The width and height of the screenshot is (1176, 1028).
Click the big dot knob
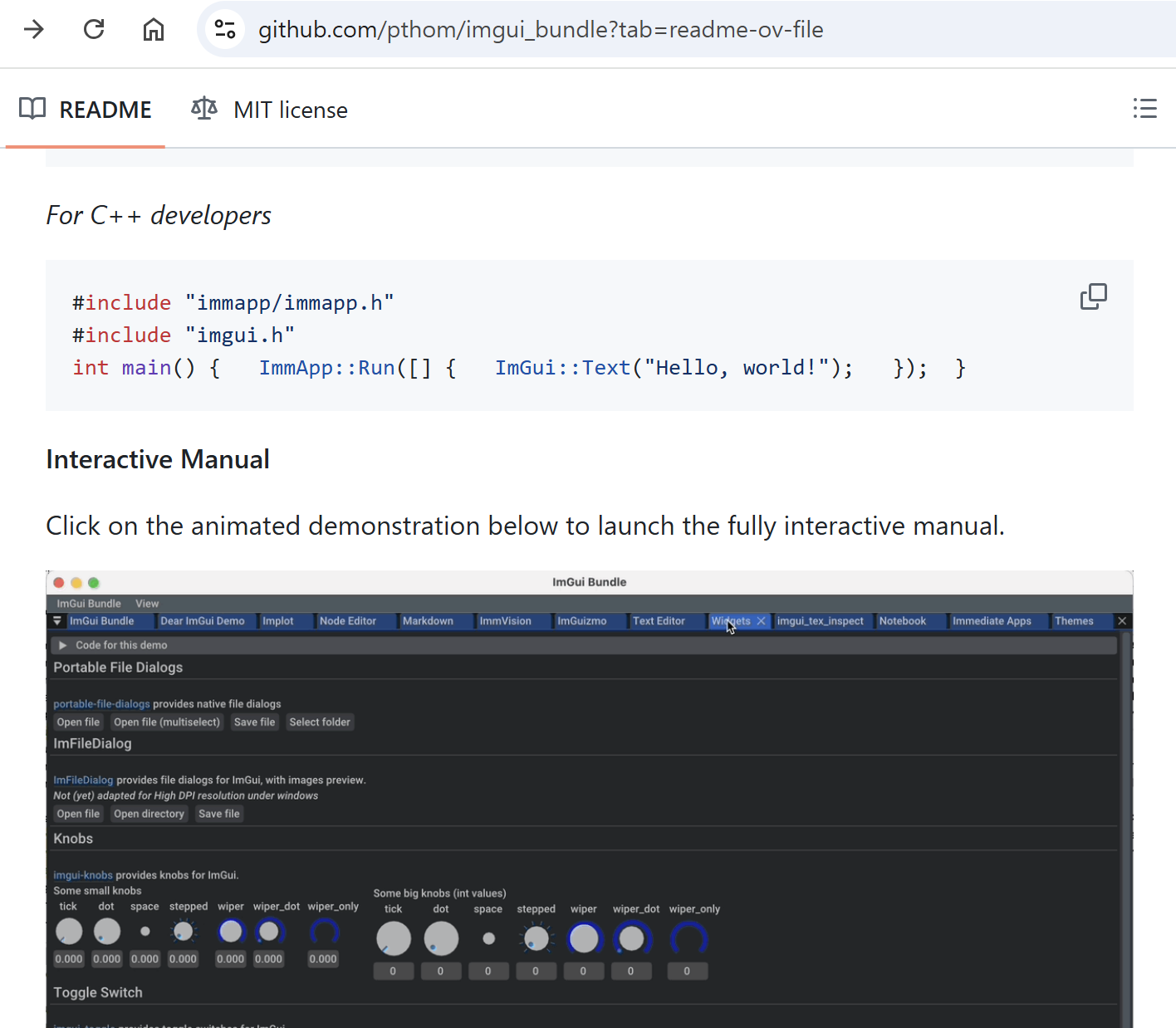tap(441, 939)
